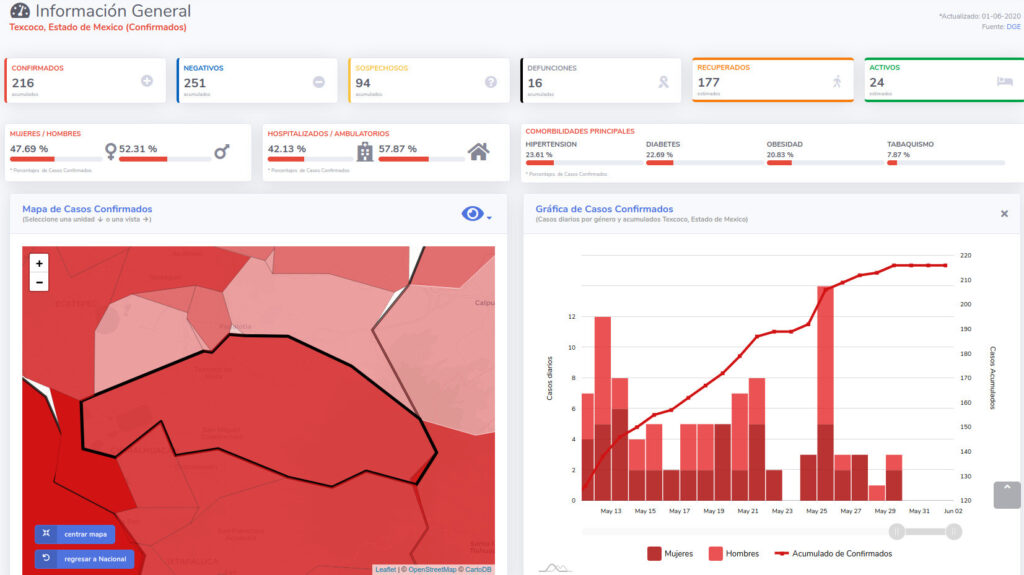Click the minus icon in Negativos card
This screenshot has width=1024, height=575.
tap(319, 81)
